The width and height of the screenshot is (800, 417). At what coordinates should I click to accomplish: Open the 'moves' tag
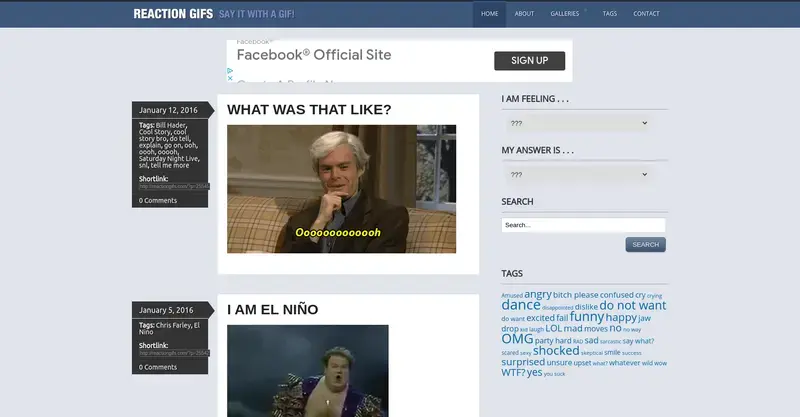(596, 329)
